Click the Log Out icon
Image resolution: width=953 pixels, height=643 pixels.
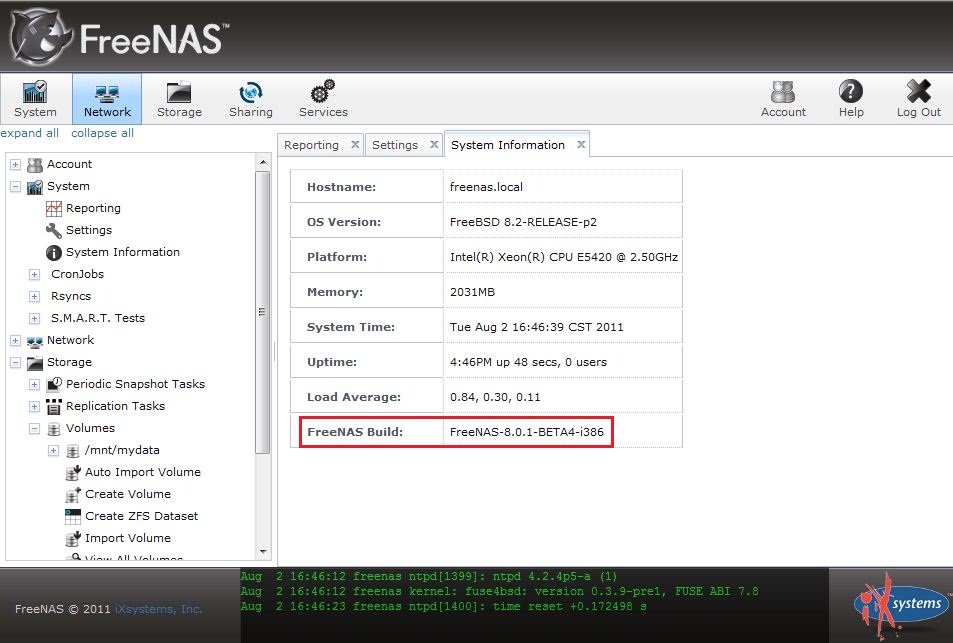click(x=918, y=99)
